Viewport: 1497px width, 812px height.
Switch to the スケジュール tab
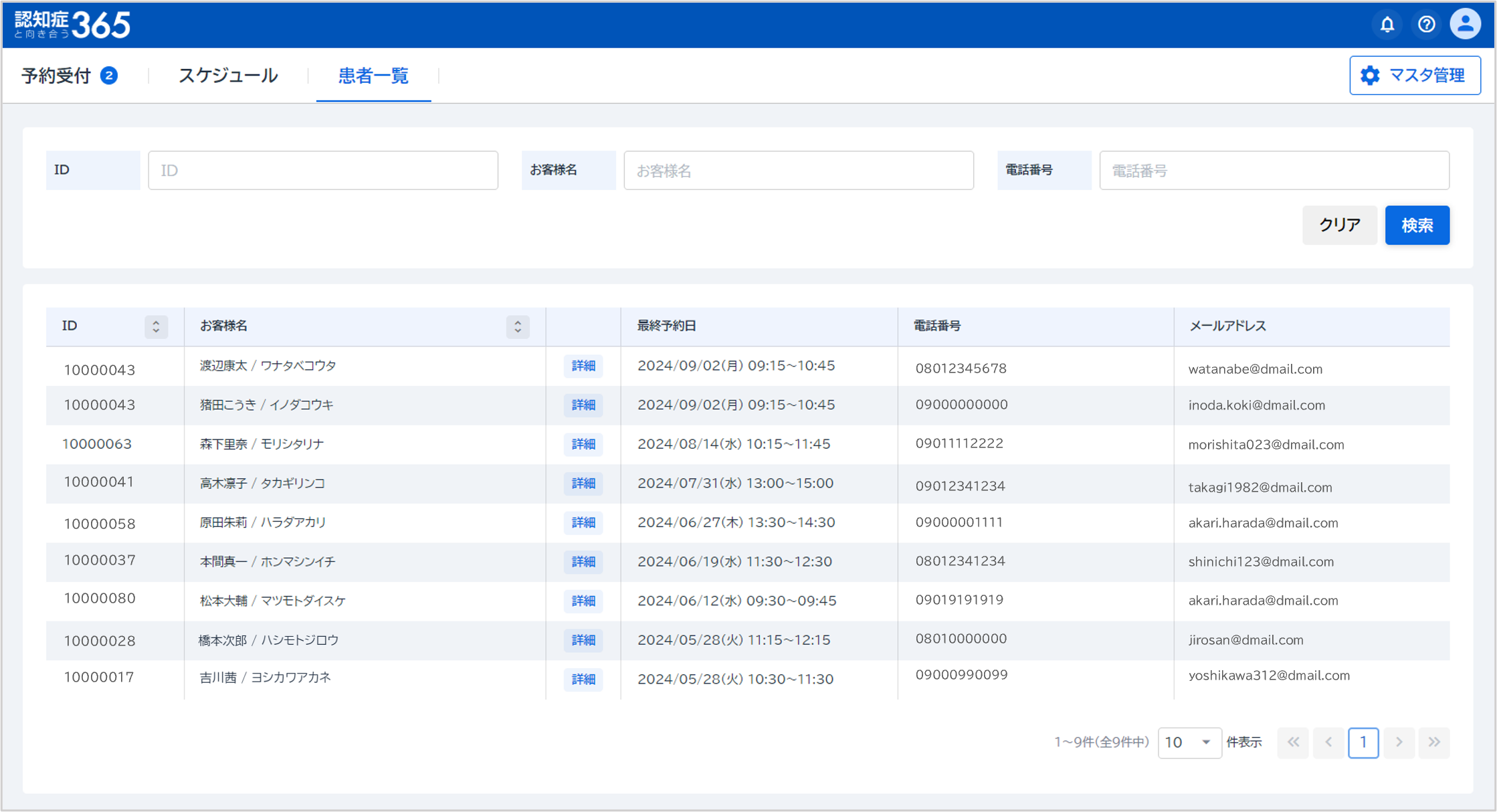coord(227,76)
